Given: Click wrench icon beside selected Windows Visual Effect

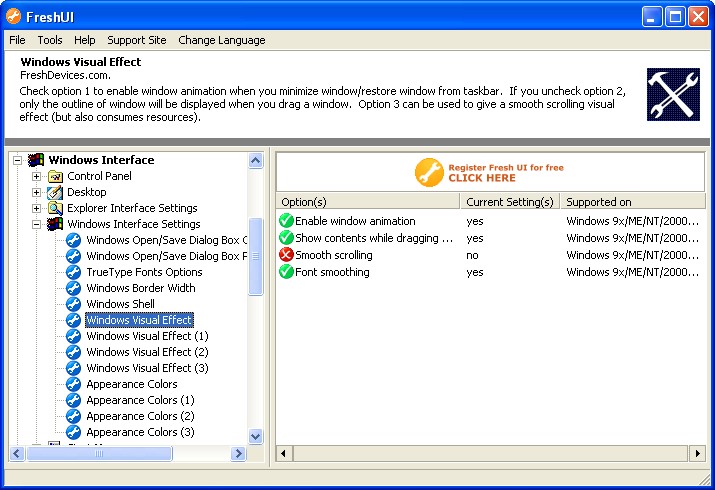Looking at the screenshot, I should coord(73,320).
